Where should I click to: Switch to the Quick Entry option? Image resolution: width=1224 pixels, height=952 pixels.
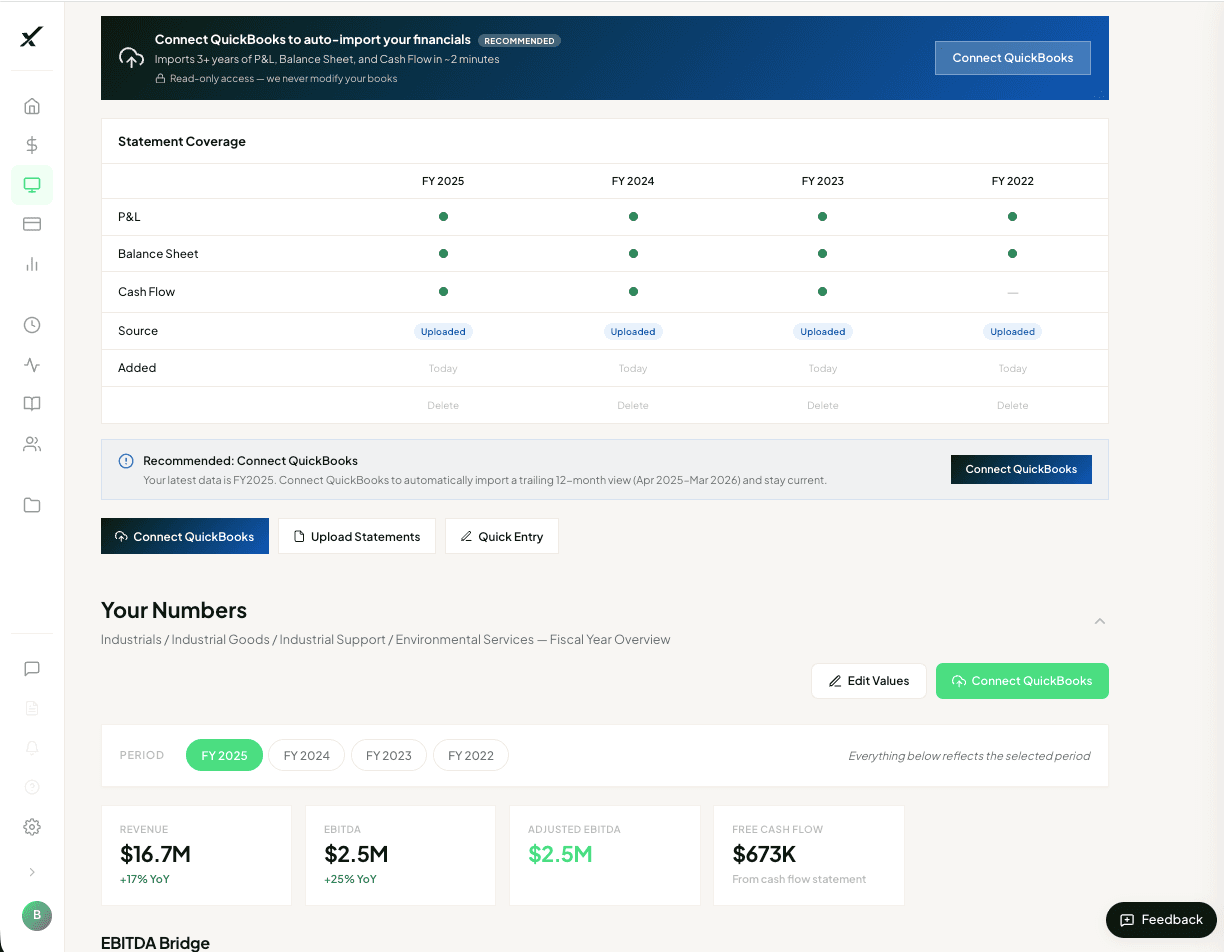tap(501, 536)
